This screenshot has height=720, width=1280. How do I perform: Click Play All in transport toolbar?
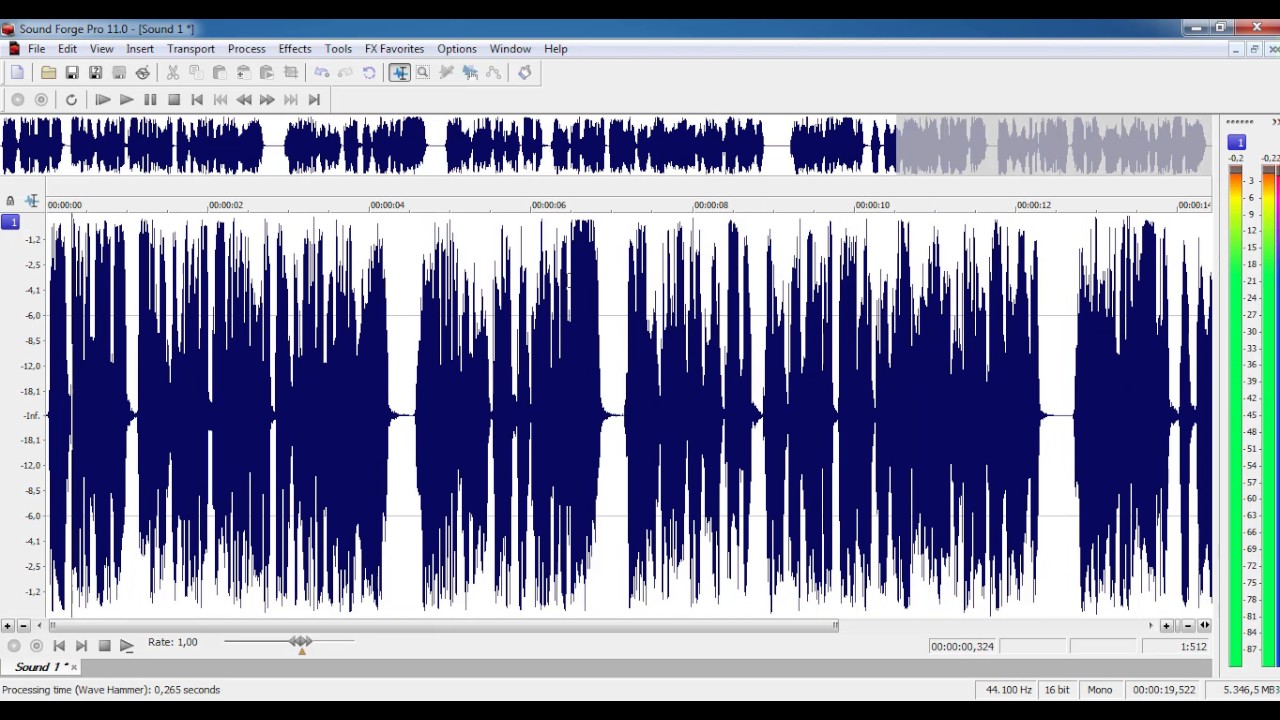tap(102, 100)
